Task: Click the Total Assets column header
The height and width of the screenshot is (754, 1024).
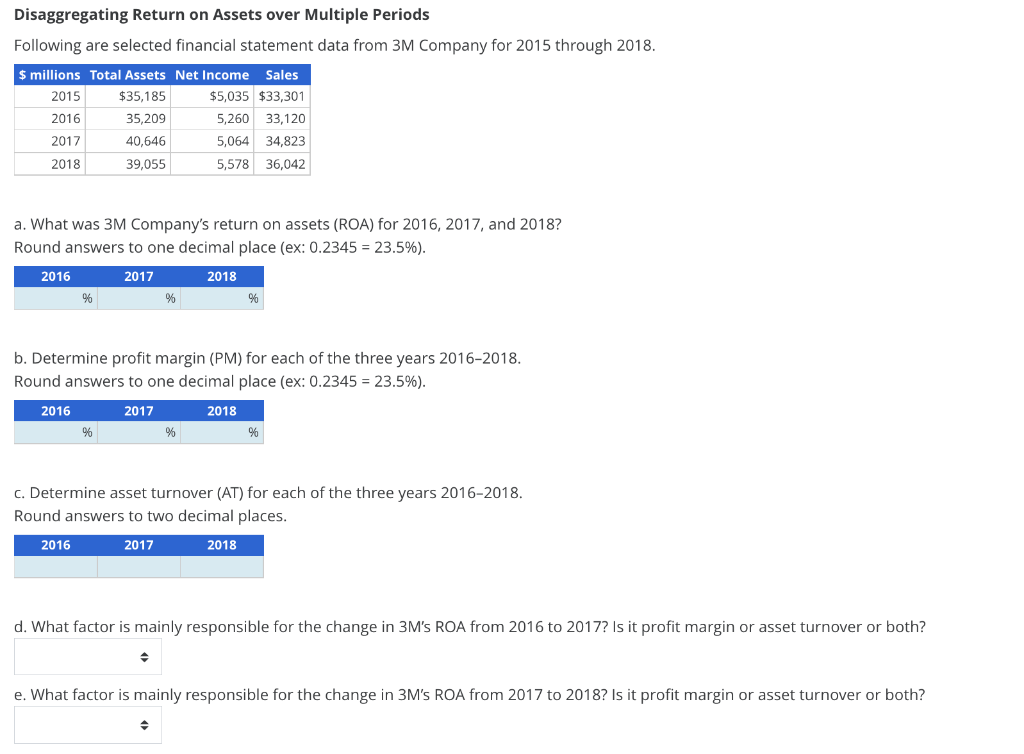Action: (127, 74)
